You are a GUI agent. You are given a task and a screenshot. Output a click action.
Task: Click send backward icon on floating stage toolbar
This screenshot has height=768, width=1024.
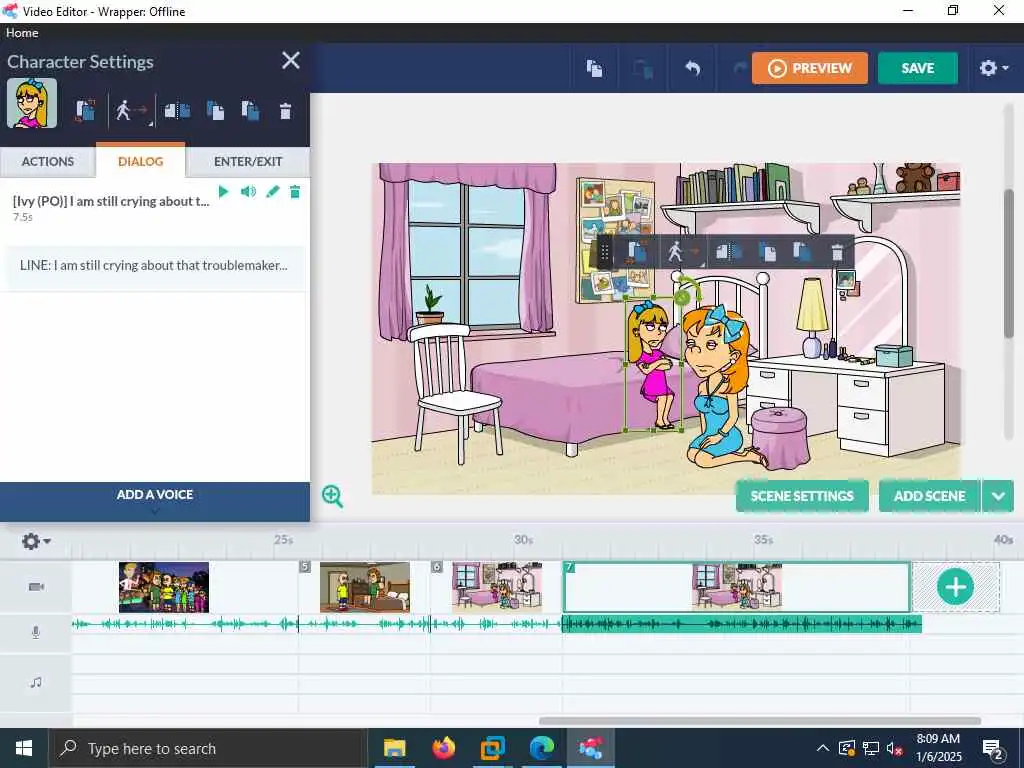click(x=802, y=252)
